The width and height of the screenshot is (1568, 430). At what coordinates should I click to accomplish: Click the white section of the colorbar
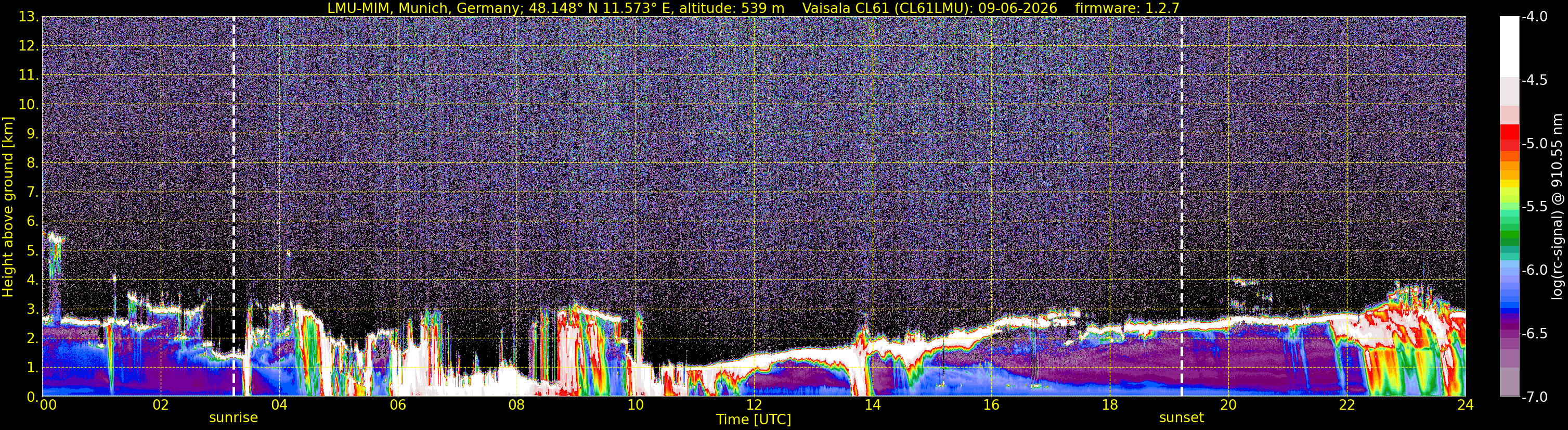coord(1510,46)
